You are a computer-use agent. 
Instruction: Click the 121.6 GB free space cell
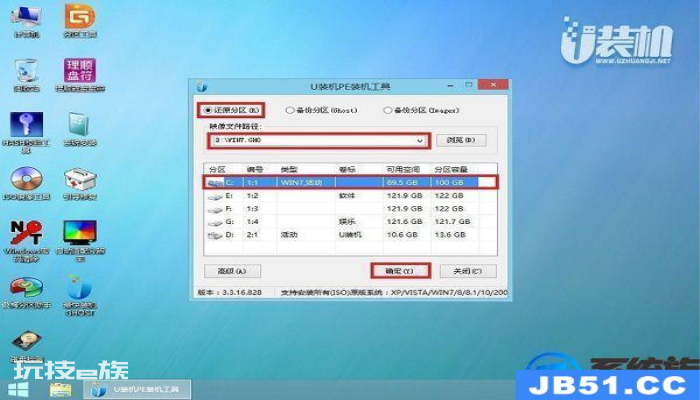pyautogui.click(x=404, y=221)
